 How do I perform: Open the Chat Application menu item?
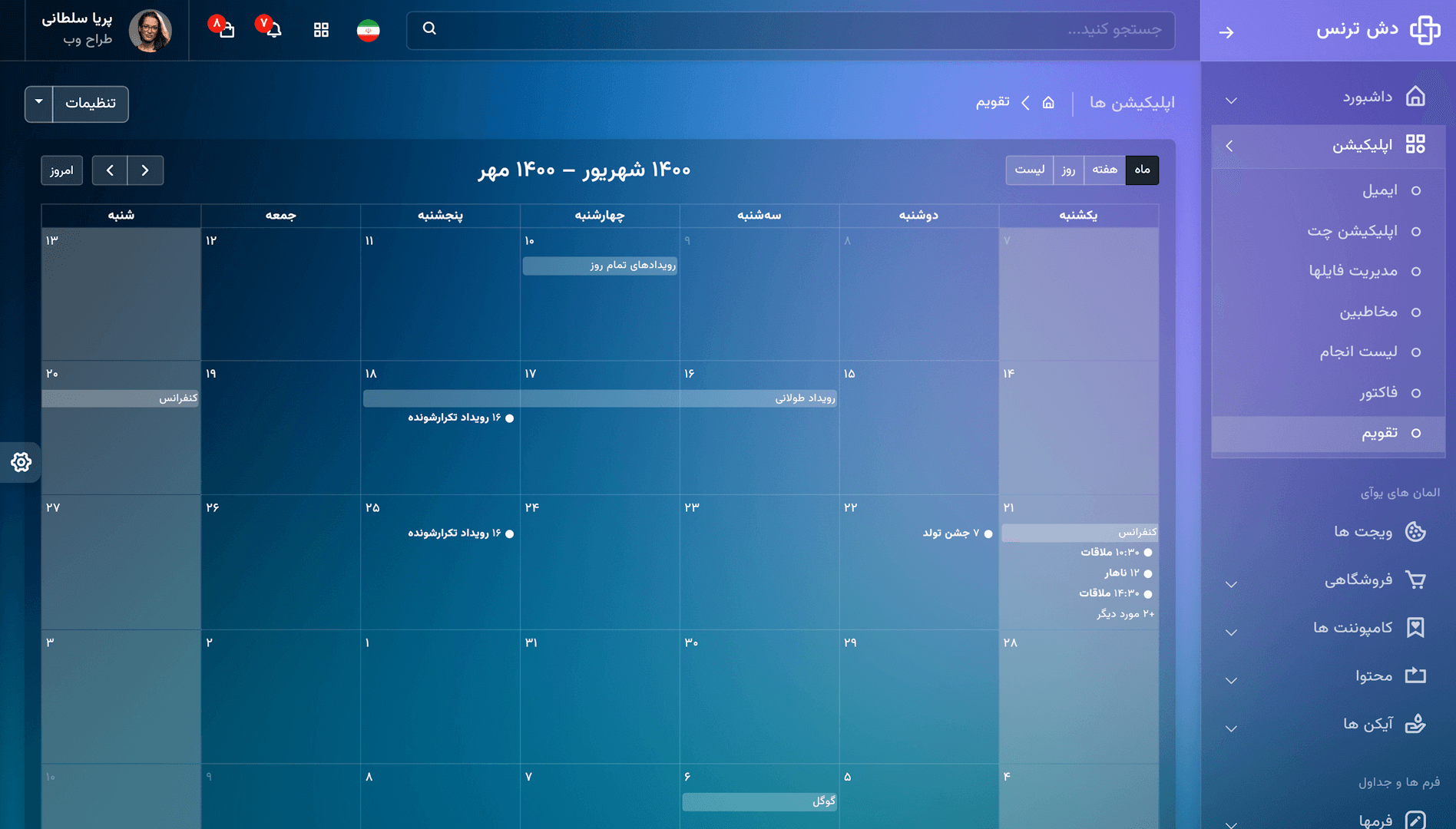point(1329,231)
